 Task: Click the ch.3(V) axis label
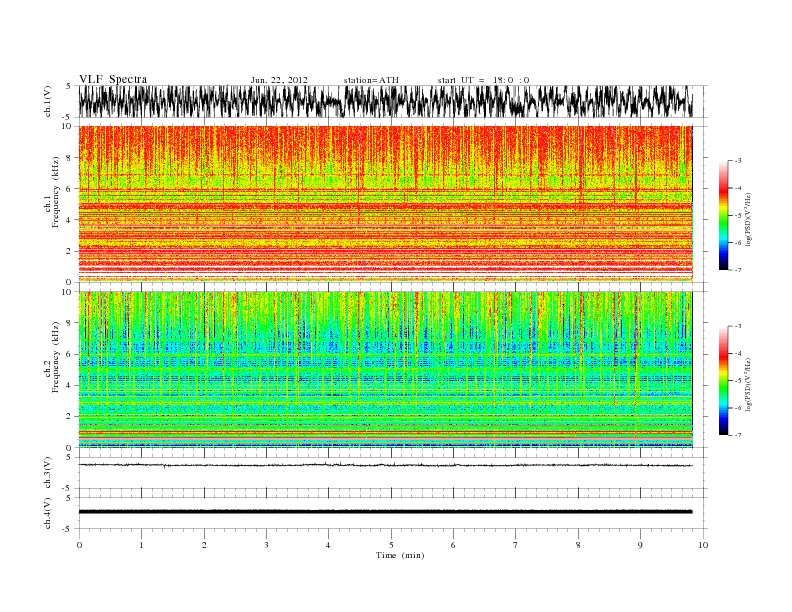pos(48,473)
